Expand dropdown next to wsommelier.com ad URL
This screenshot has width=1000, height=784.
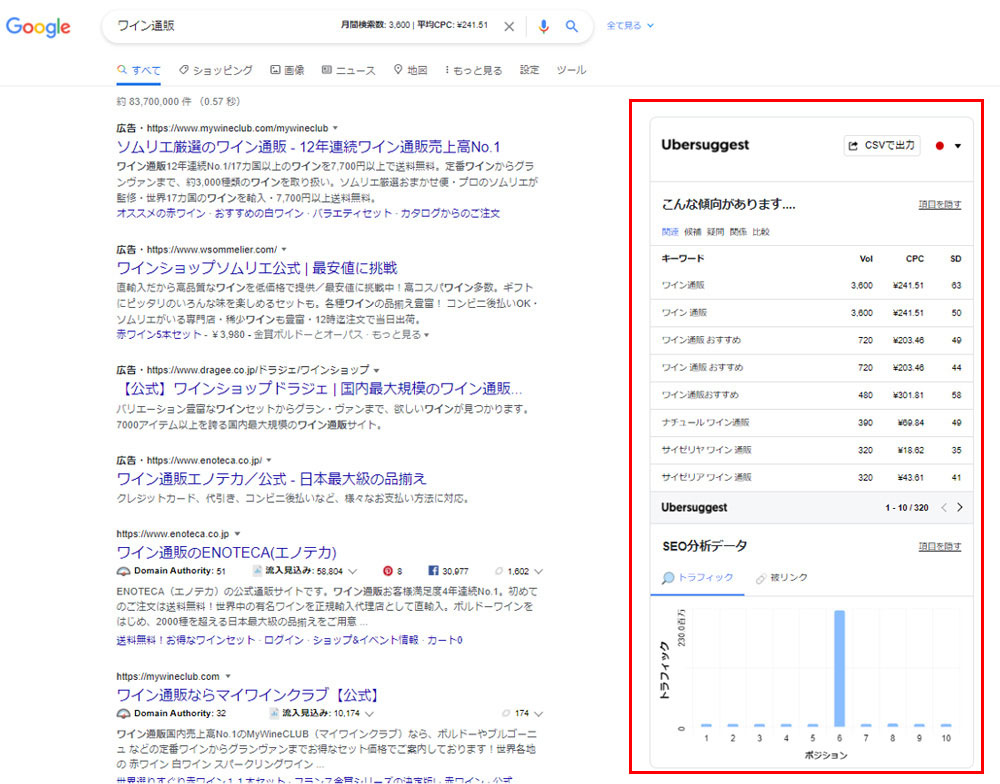pyautogui.click(x=284, y=249)
